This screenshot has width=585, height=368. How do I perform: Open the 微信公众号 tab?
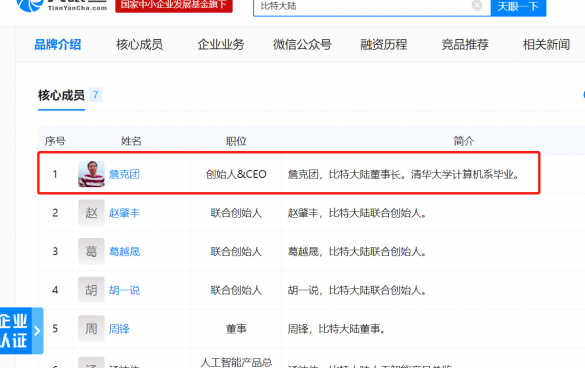coord(302,45)
